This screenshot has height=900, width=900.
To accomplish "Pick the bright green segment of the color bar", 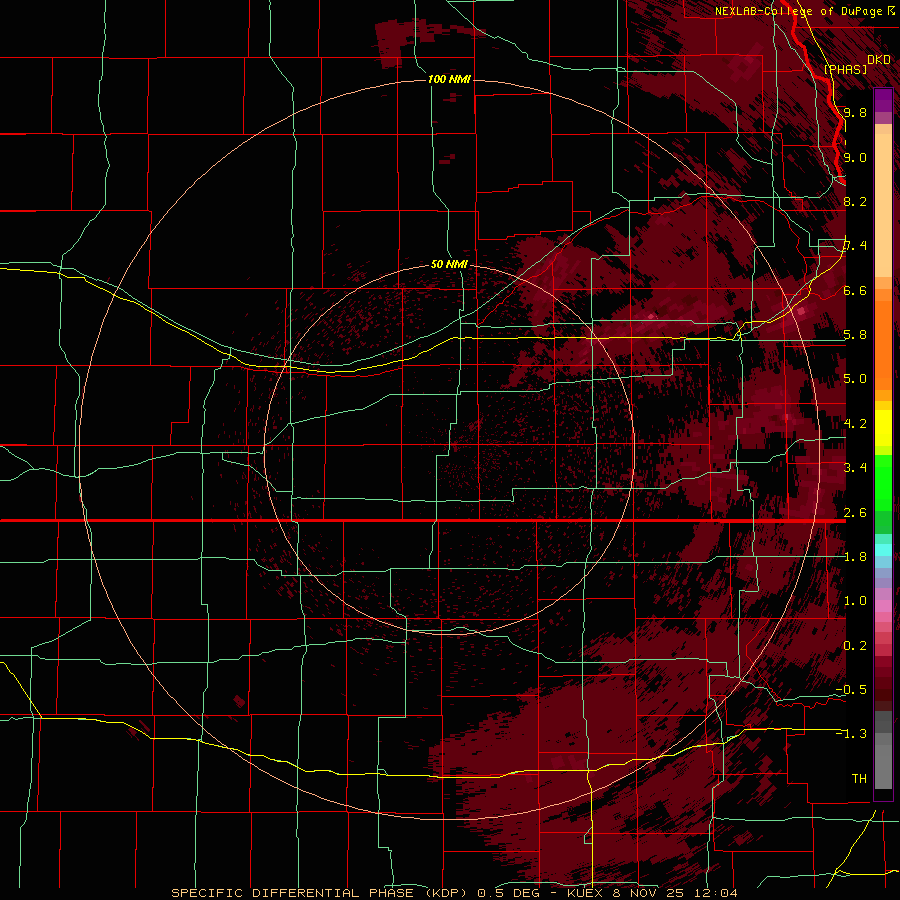I will (x=883, y=482).
